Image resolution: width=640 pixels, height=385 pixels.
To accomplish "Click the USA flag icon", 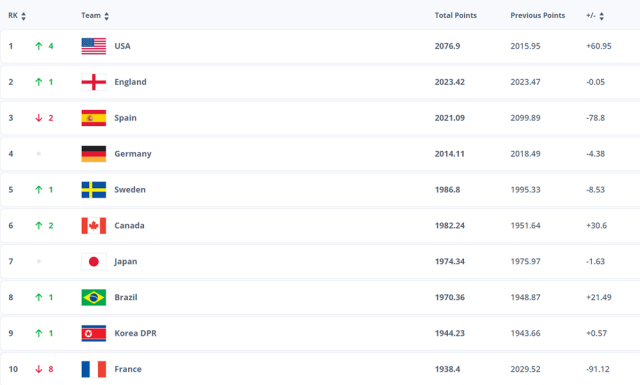I will [x=93, y=46].
